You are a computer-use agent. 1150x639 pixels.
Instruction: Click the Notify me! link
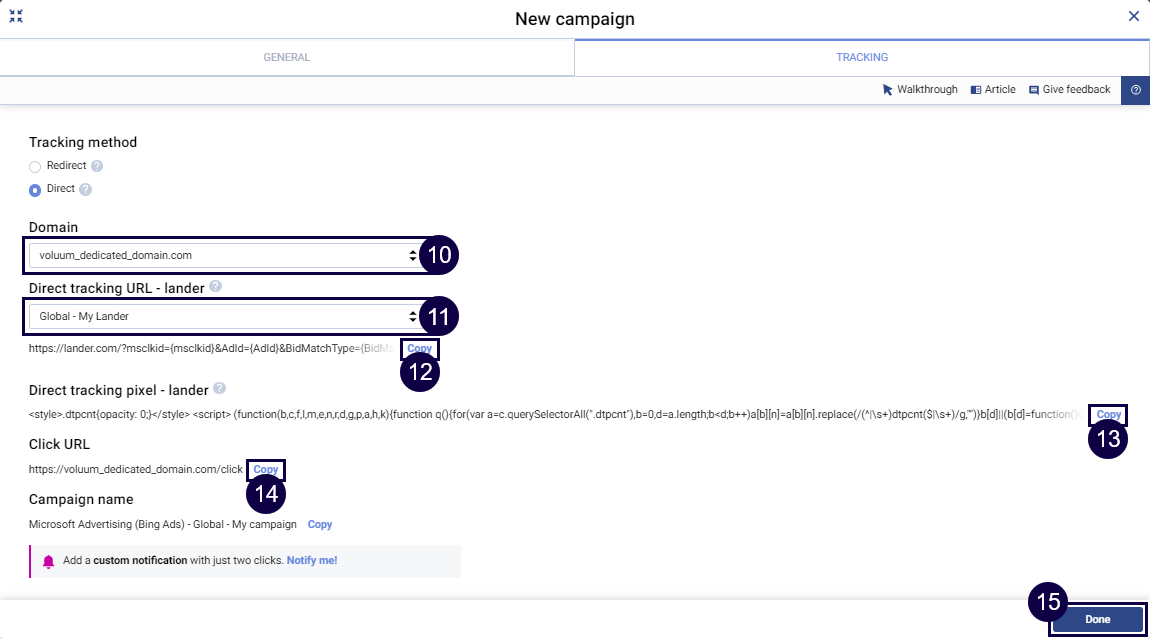pyautogui.click(x=312, y=560)
